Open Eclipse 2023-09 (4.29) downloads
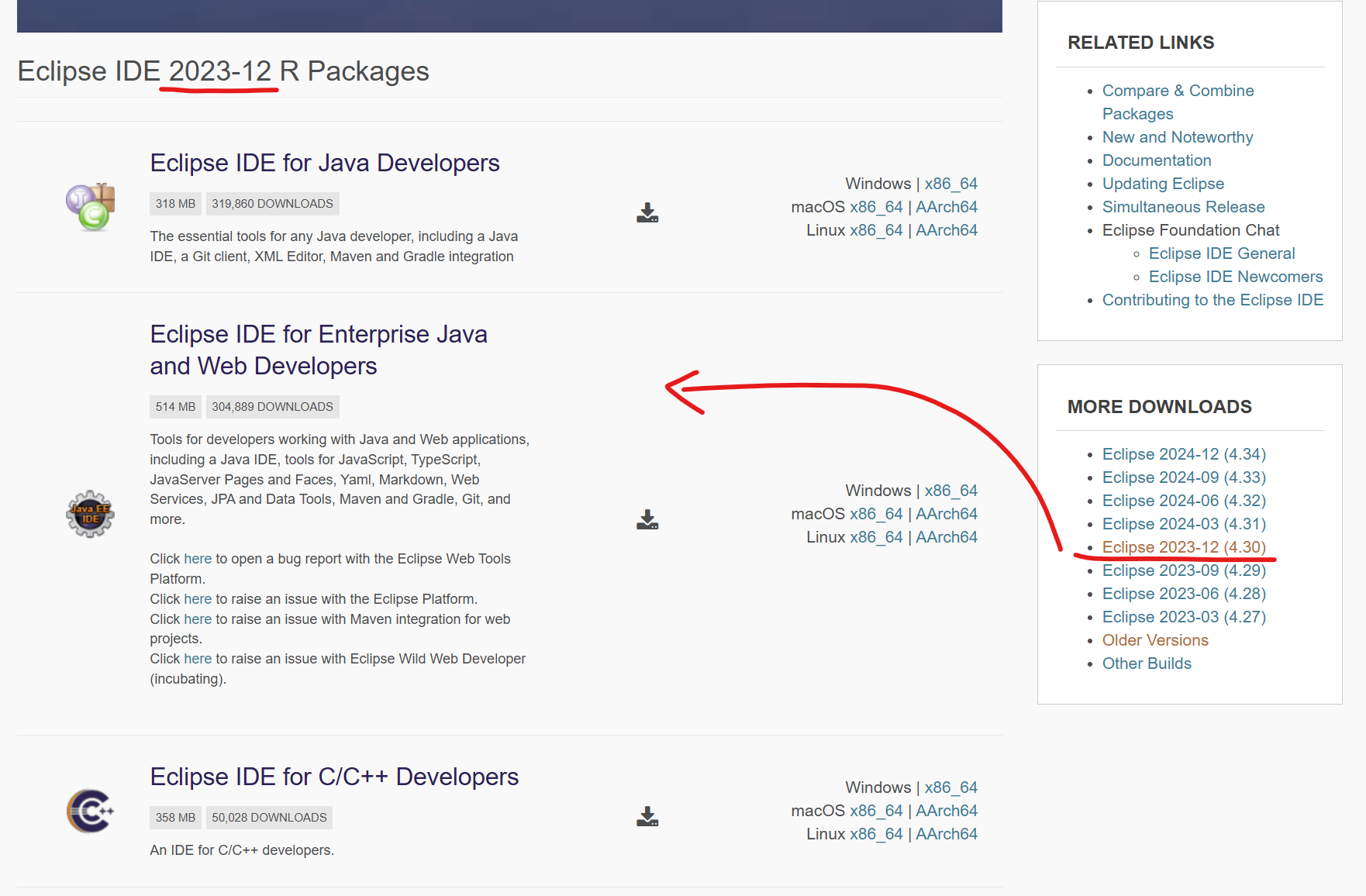 [1184, 570]
